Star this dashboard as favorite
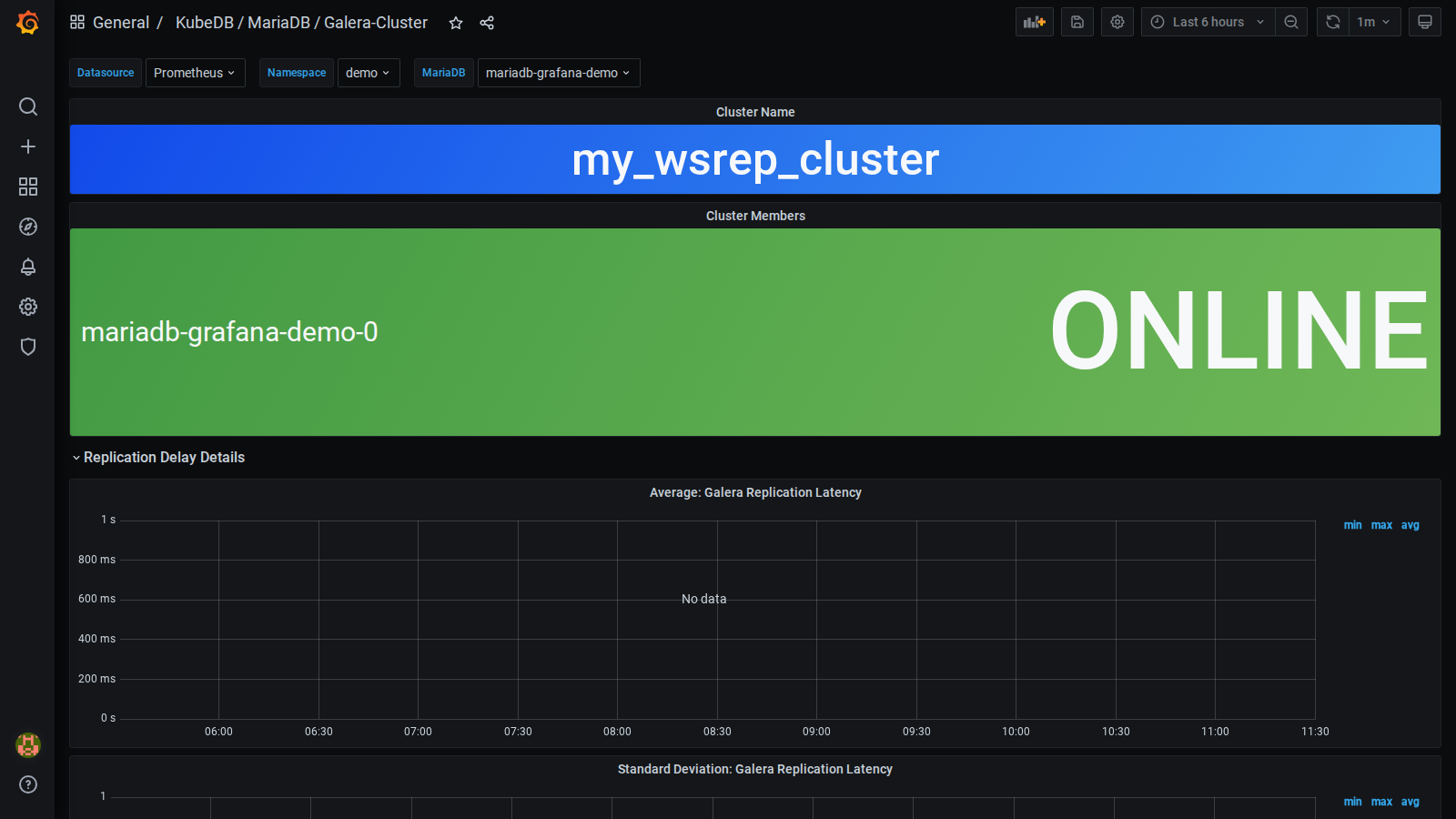 click(x=456, y=23)
